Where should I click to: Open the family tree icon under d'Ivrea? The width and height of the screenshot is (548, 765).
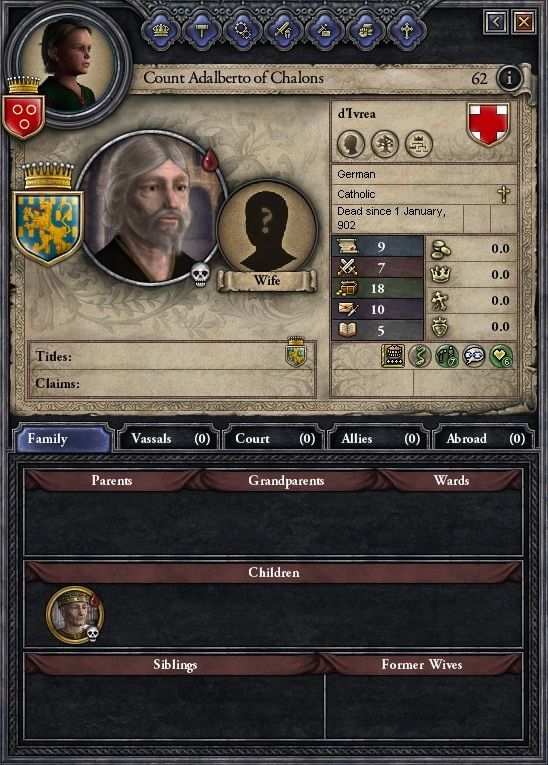pos(385,144)
